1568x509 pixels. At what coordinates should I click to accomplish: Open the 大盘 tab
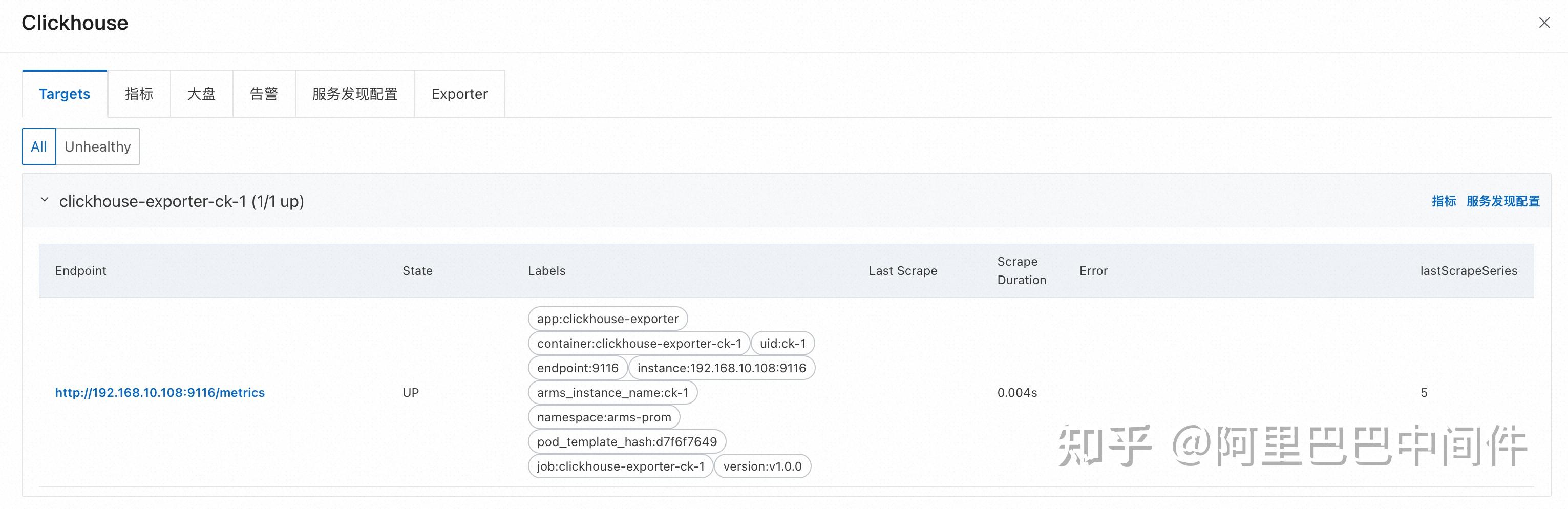click(x=201, y=94)
